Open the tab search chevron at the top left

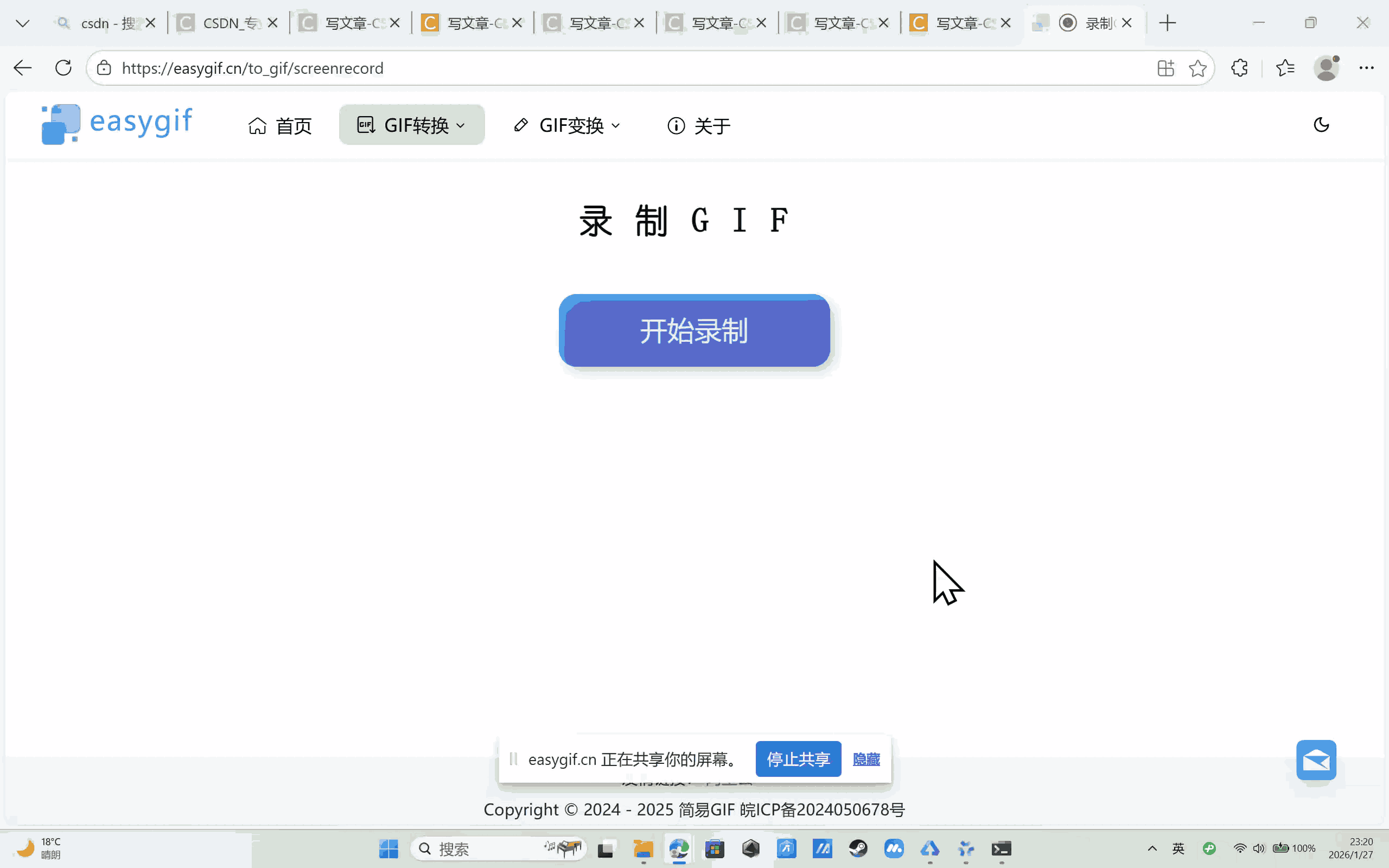[x=22, y=23]
